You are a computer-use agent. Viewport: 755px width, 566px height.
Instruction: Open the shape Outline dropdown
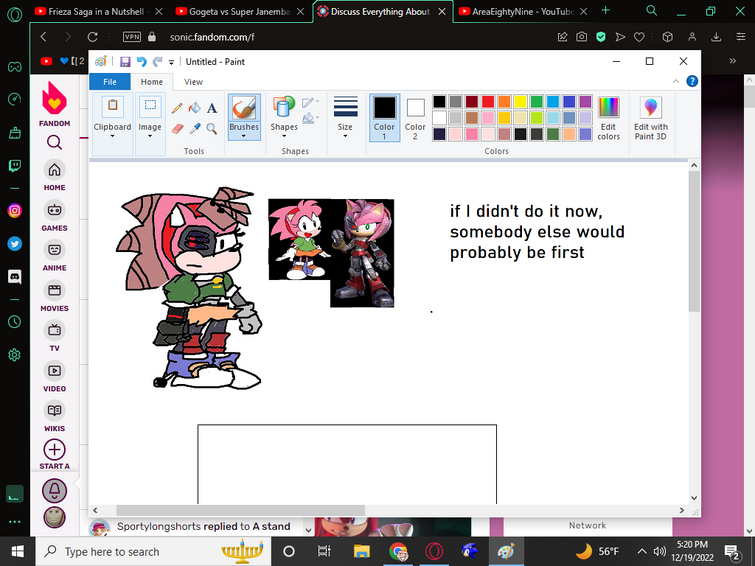click(310, 102)
